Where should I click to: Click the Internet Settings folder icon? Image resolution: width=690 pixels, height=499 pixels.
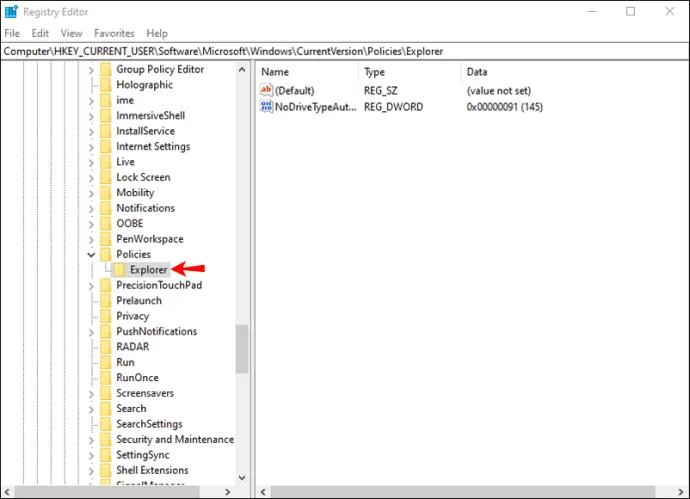click(106, 146)
